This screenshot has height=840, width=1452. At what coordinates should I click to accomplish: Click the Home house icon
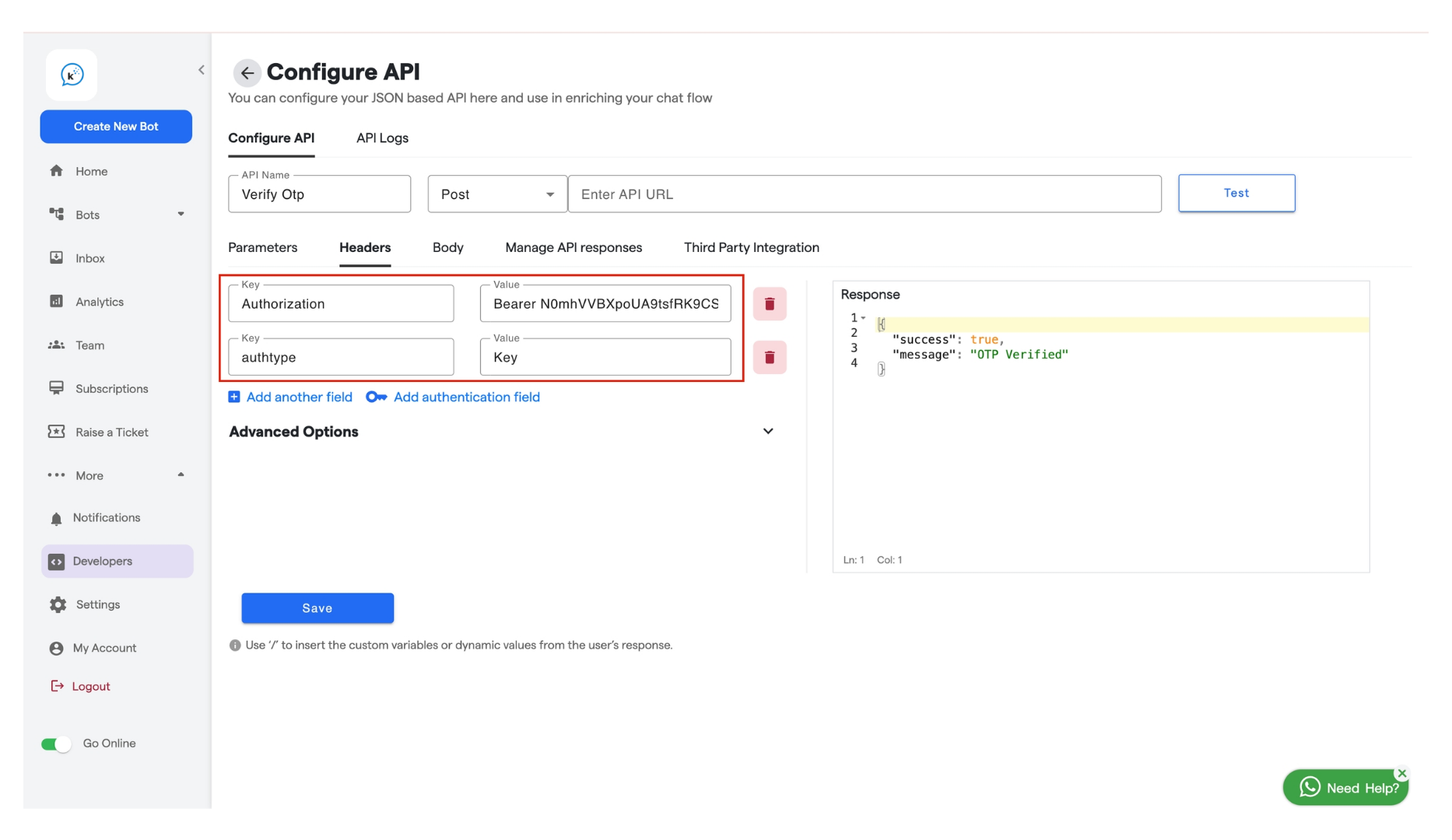point(56,171)
